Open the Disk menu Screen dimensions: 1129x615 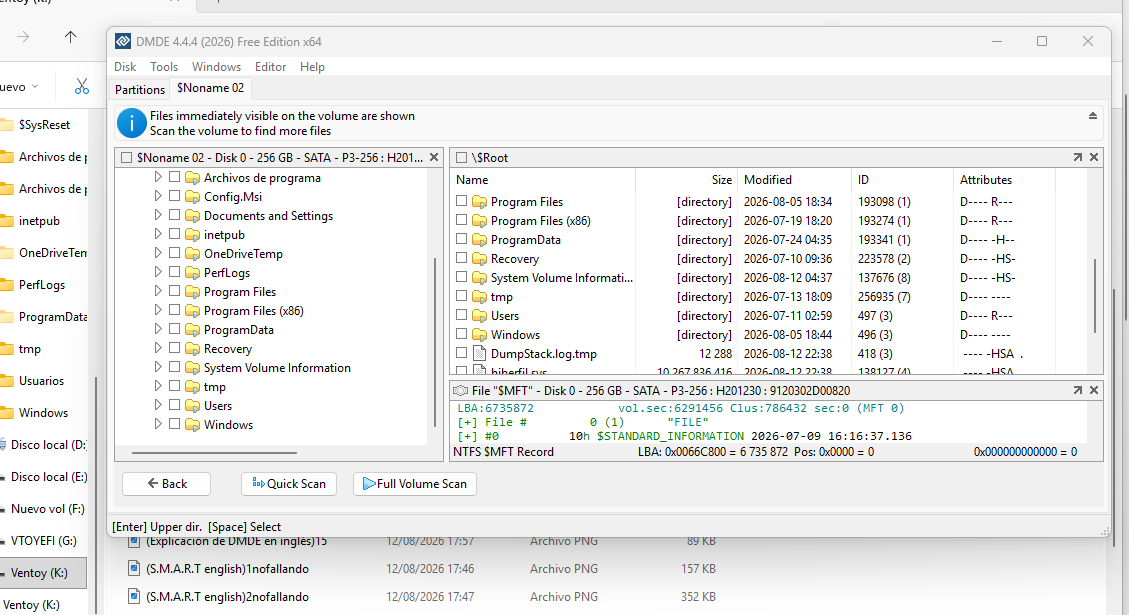[125, 66]
